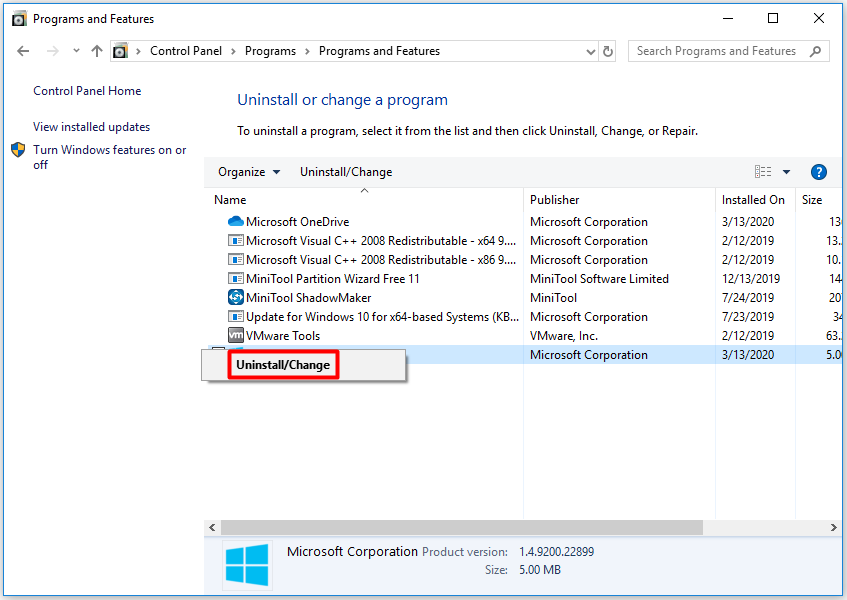
Task: Select Microsoft OneDrive program name
Action: tap(297, 222)
